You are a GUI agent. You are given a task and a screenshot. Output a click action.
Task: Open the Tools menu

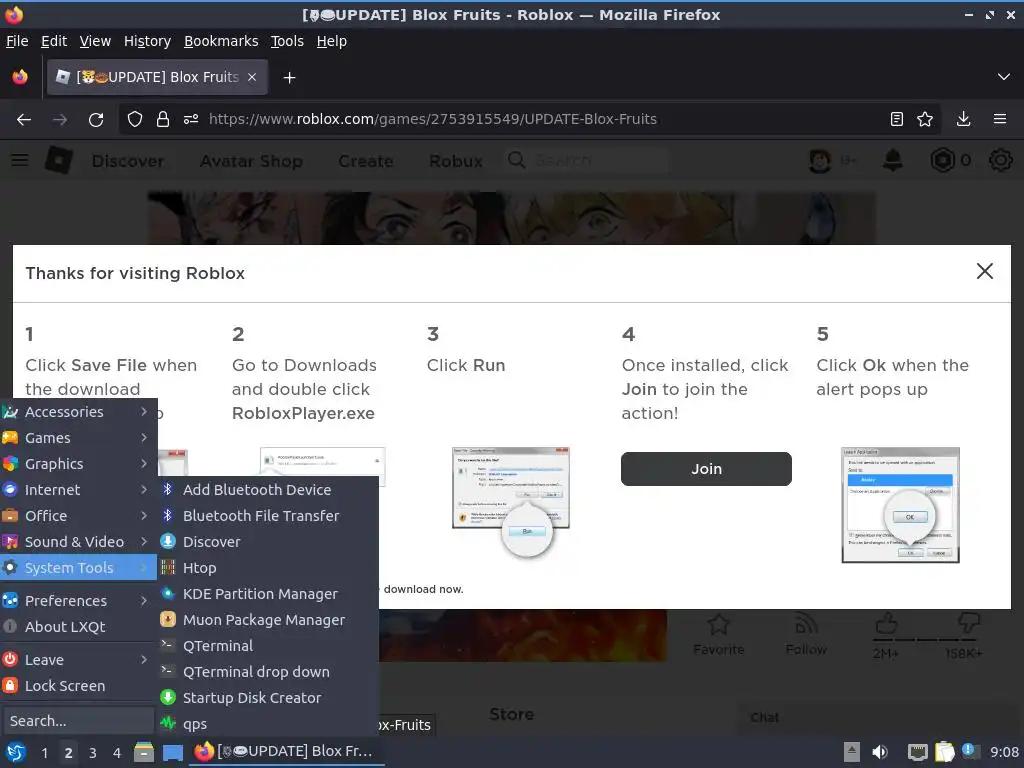click(x=287, y=41)
